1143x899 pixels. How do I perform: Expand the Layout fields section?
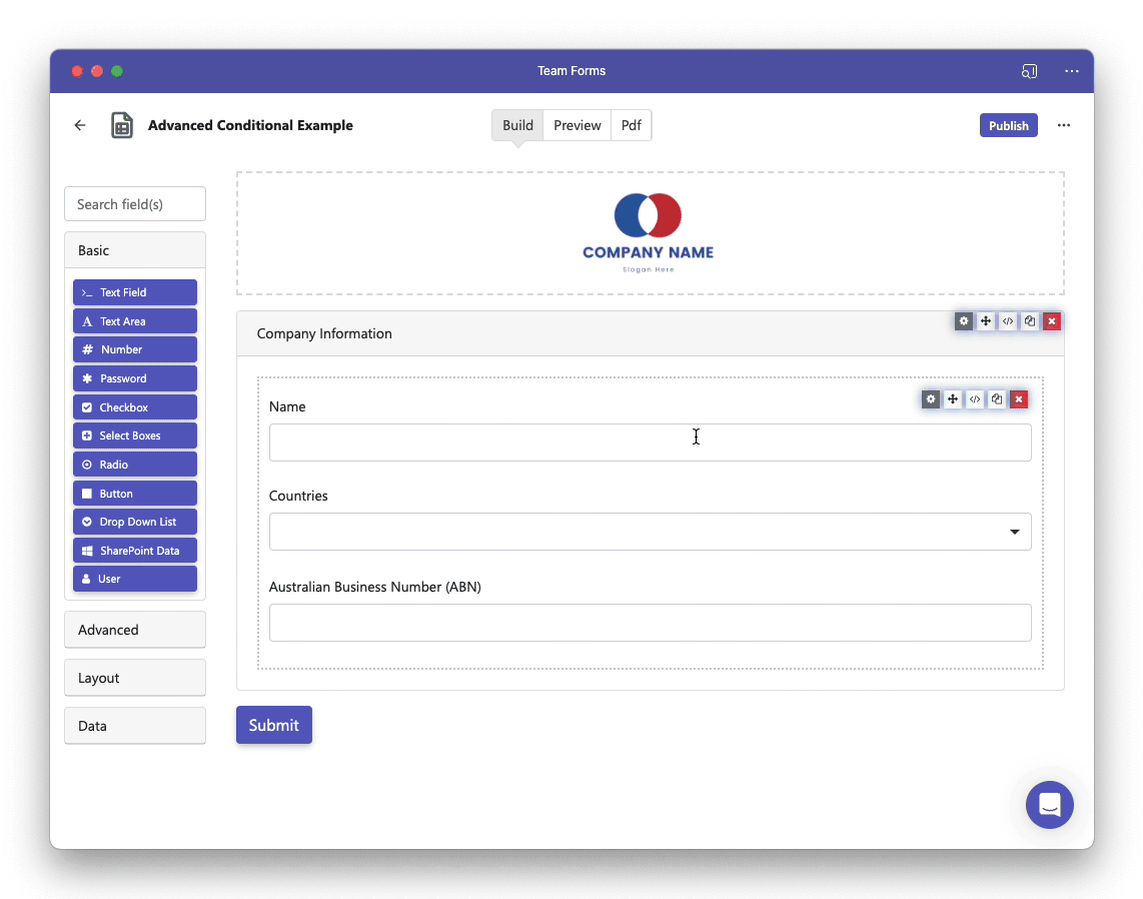pos(135,677)
